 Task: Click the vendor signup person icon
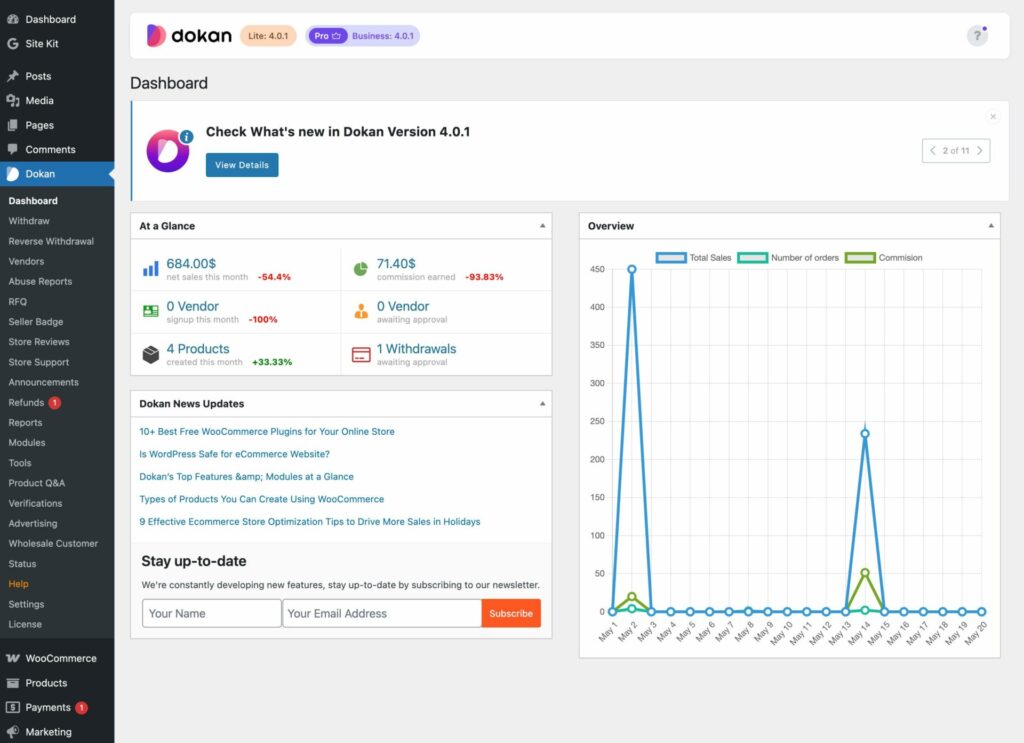coord(152,311)
